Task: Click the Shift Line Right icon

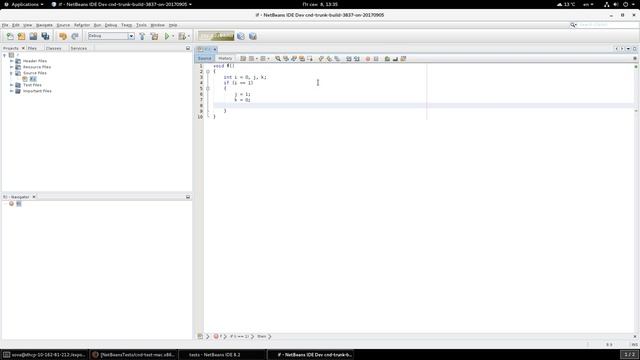Action: tap(357, 59)
